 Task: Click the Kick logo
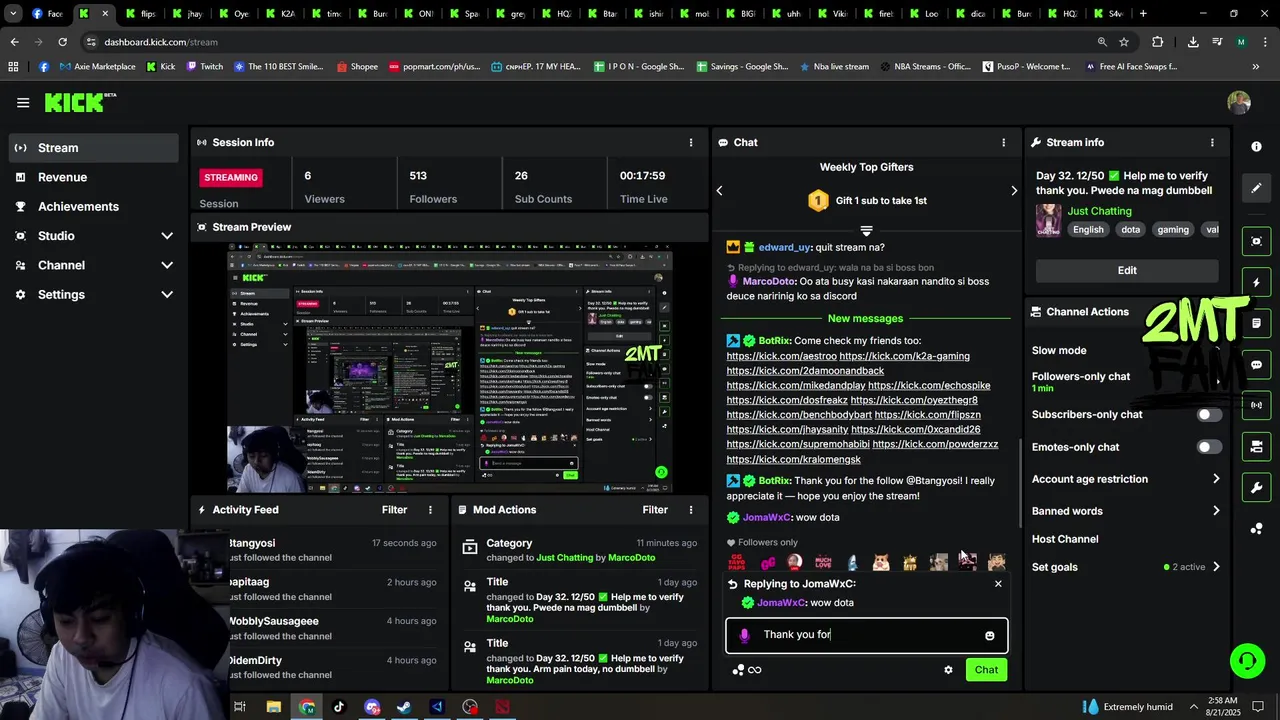(x=80, y=102)
